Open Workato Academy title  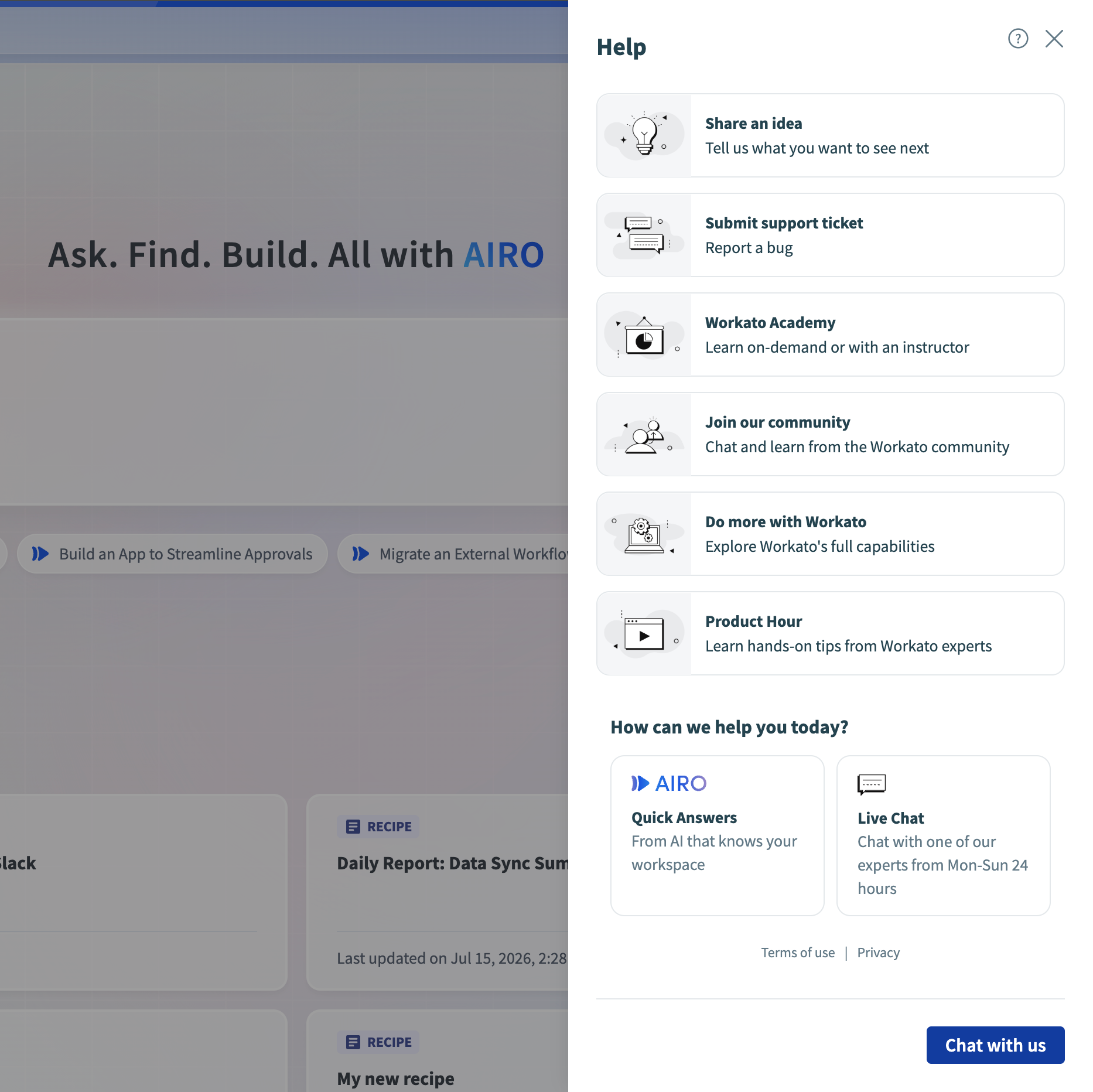coord(770,323)
